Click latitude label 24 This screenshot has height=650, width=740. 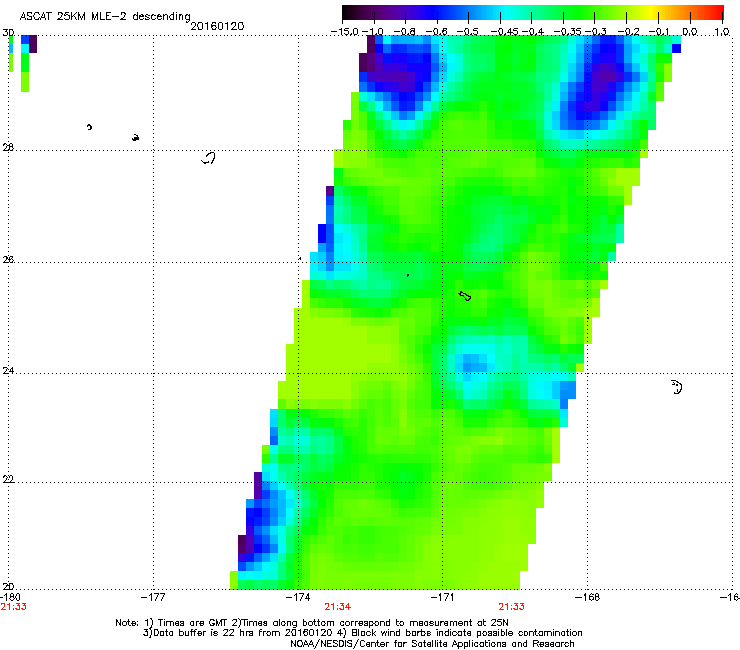pos(8,371)
